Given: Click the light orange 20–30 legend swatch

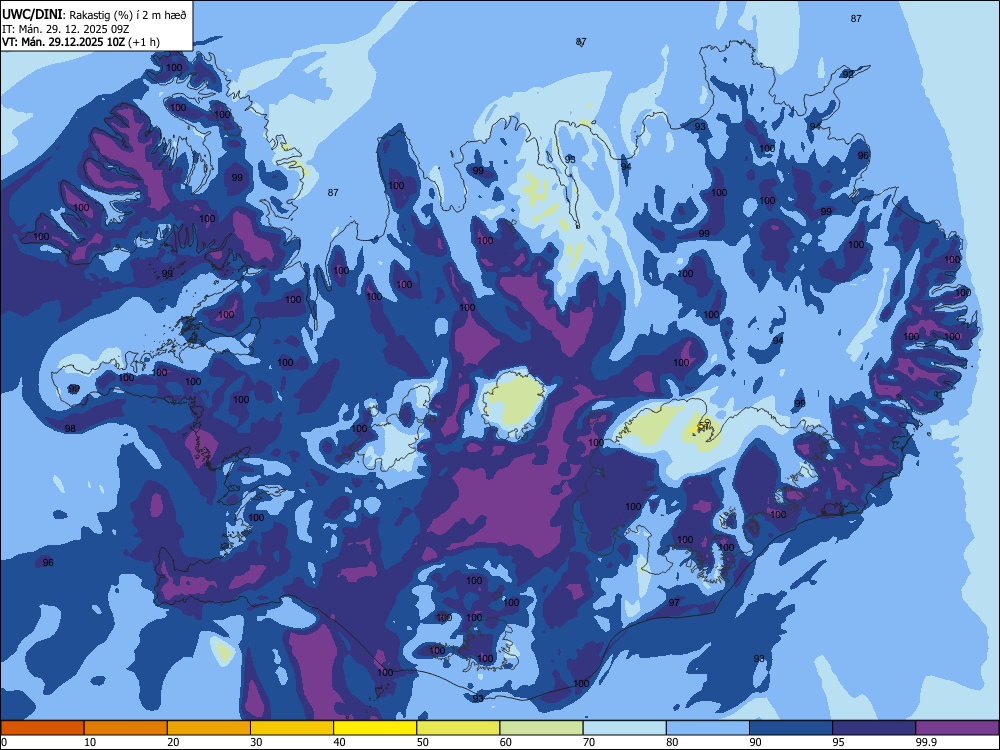Looking at the screenshot, I should [209, 728].
